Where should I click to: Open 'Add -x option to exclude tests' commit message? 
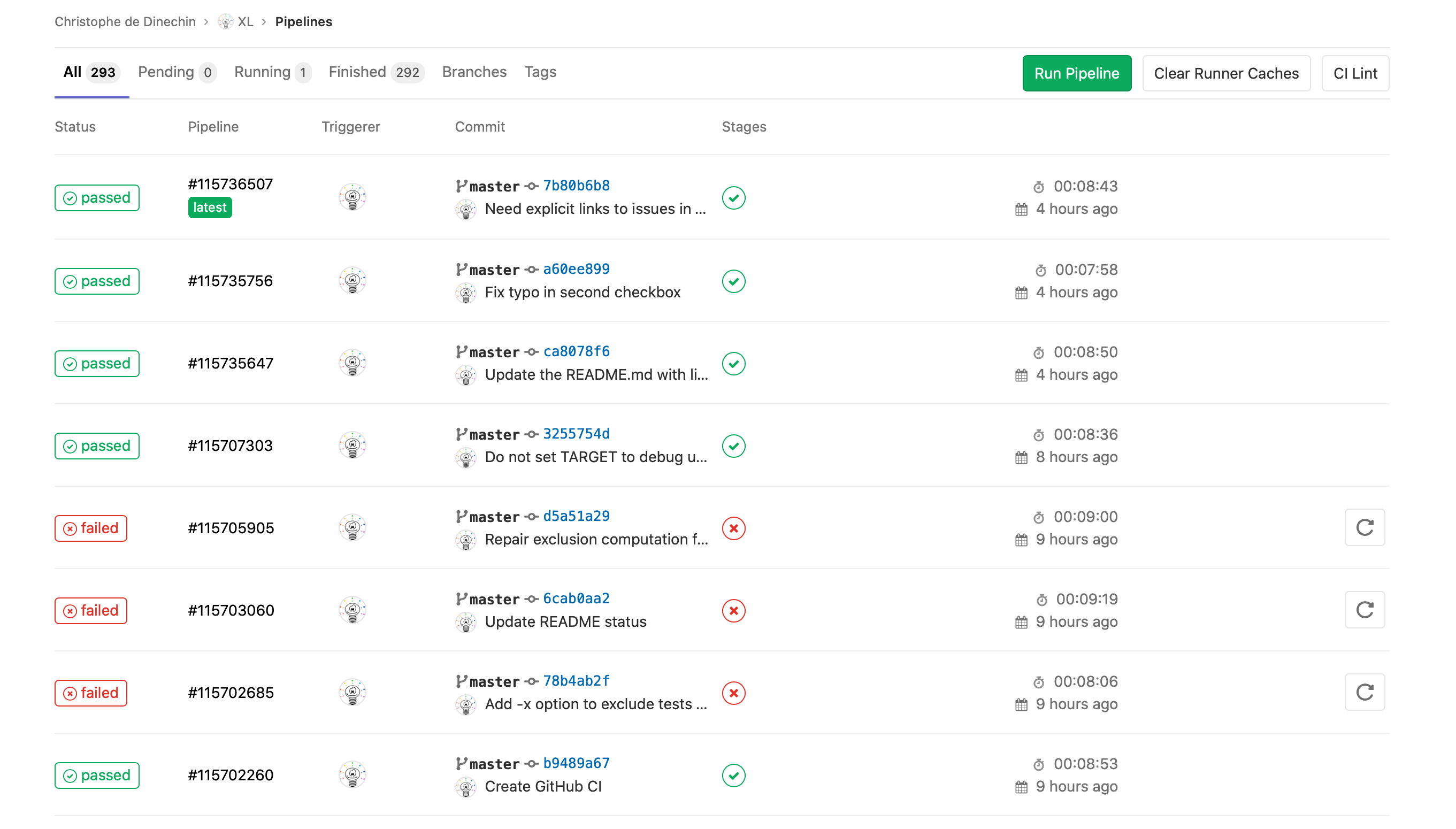(x=595, y=704)
